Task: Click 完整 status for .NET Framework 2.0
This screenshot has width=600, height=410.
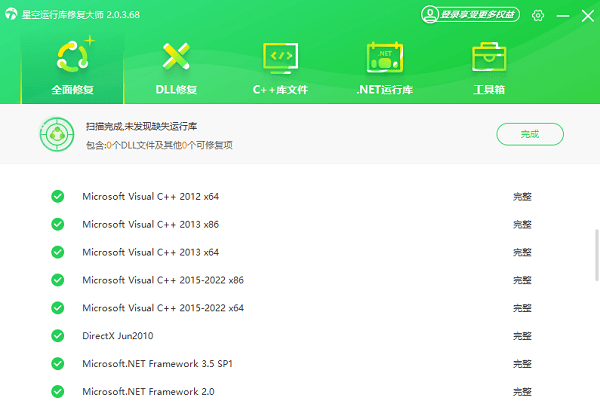Action: pyautogui.click(x=522, y=392)
